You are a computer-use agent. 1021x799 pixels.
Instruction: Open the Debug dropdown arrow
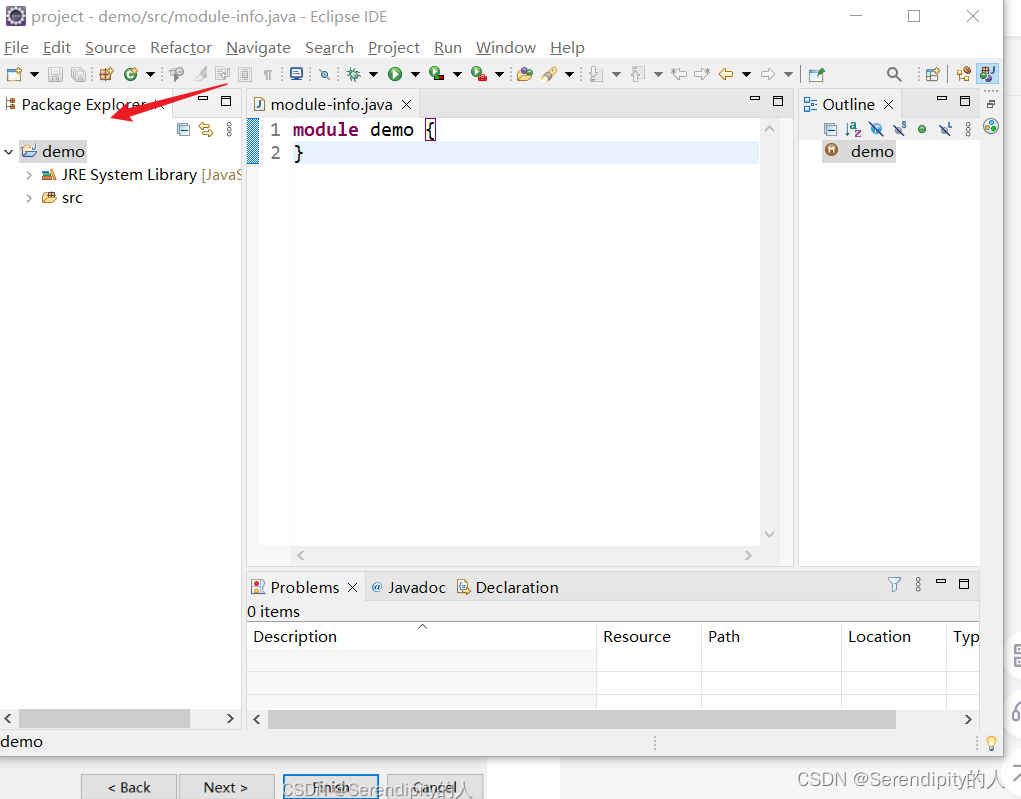tap(373, 74)
